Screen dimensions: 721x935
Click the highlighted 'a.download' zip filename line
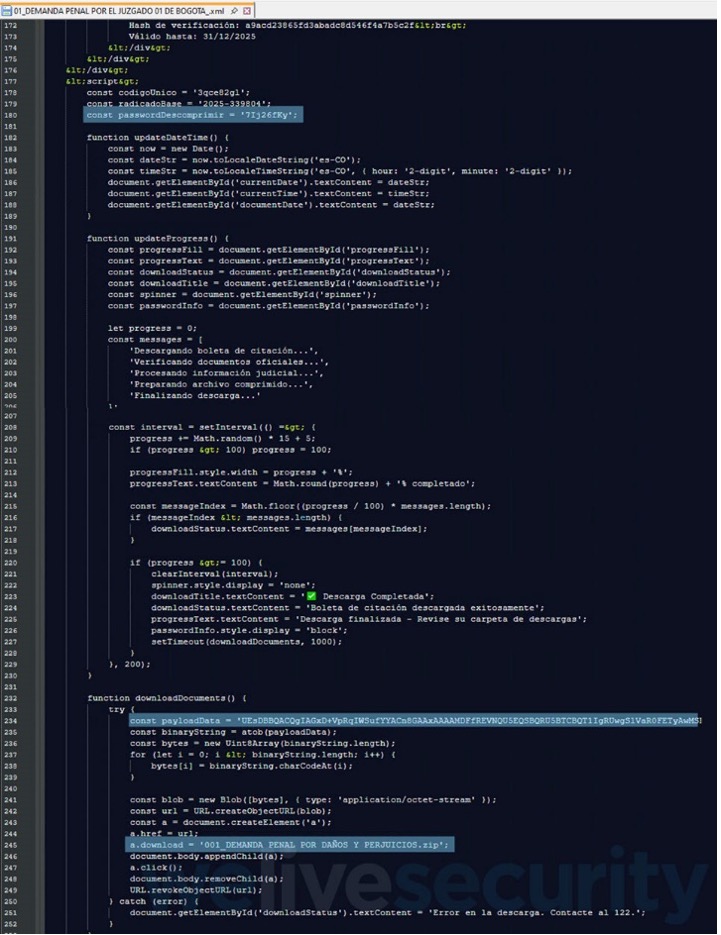(289, 845)
